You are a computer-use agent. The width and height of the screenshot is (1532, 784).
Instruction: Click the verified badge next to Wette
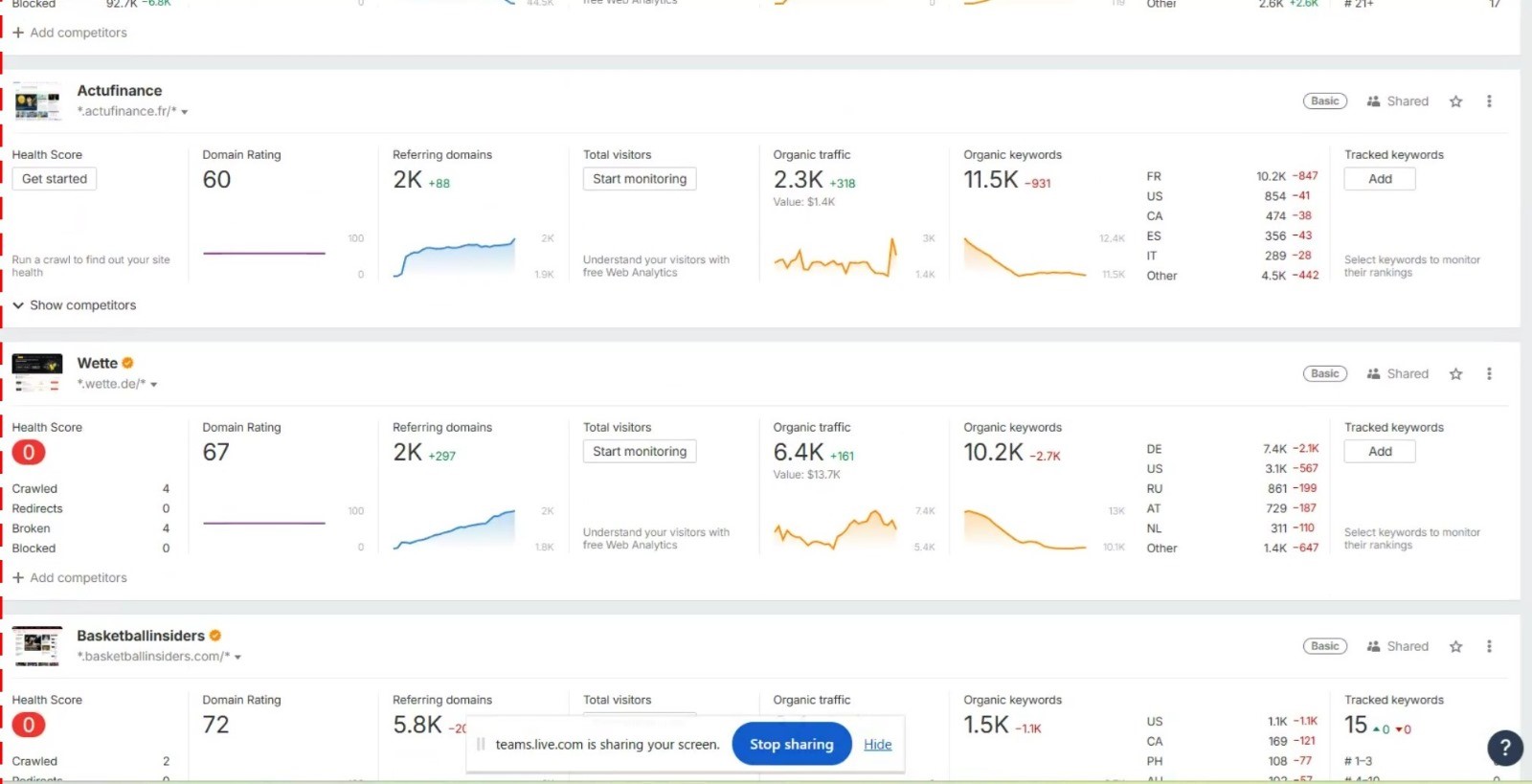click(x=127, y=363)
